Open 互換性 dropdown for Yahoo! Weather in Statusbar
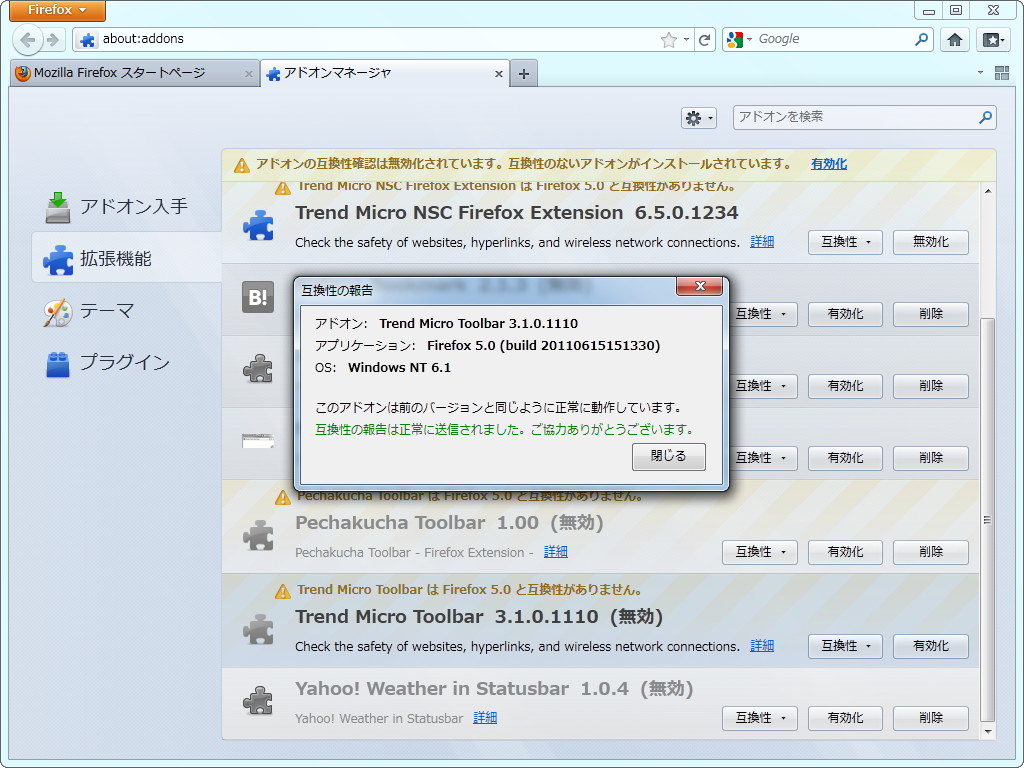This screenshot has height=768, width=1024. click(760, 718)
